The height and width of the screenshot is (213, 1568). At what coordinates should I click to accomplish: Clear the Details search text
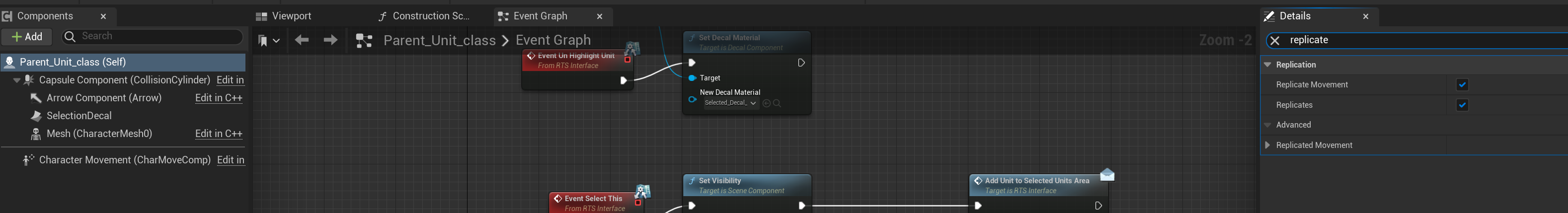click(x=1275, y=41)
